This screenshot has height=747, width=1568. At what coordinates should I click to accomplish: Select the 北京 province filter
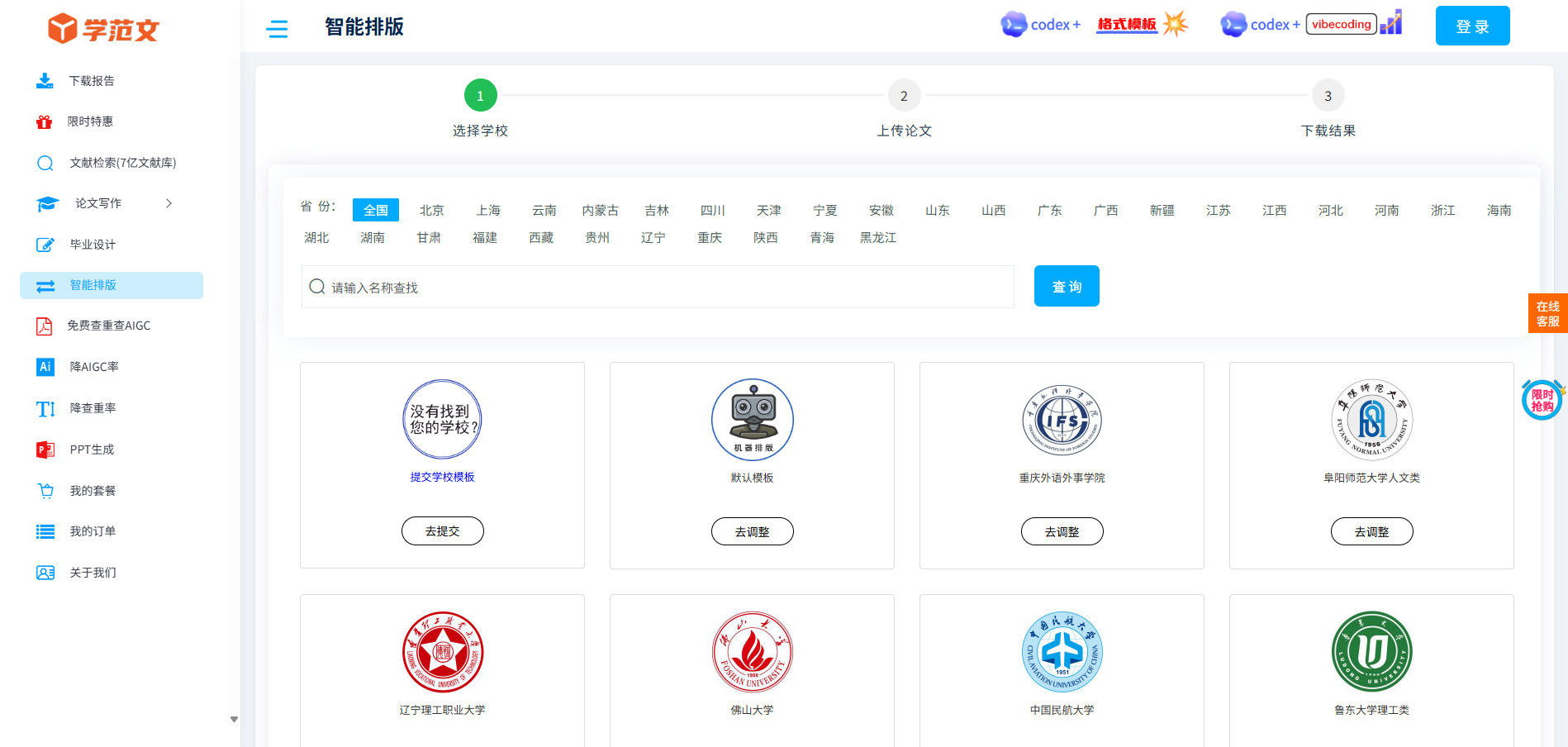tap(432, 210)
